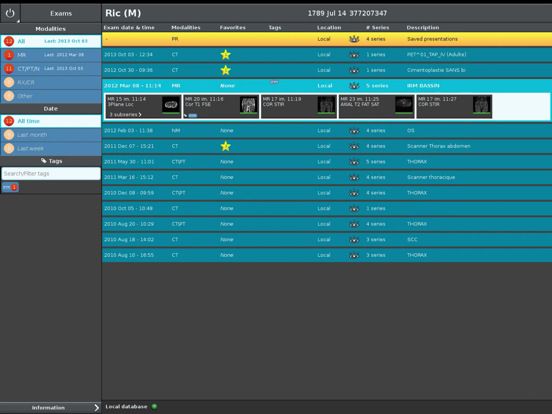
Task: Click viewer icon on 2010 Oct 05 row
Action: click(x=354, y=208)
